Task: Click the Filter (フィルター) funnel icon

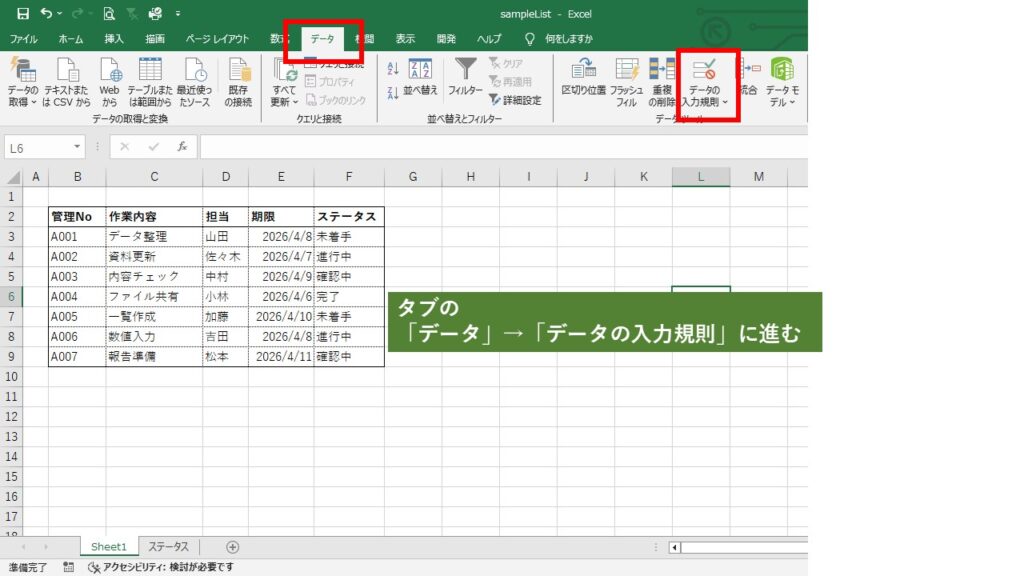Action: click(x=465, y=70)
